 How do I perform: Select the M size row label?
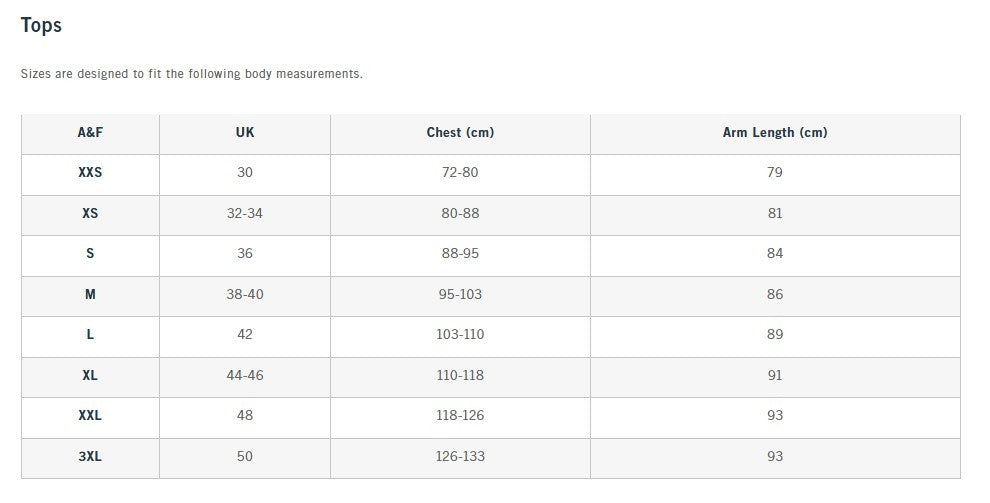click(x=90, y=294)
